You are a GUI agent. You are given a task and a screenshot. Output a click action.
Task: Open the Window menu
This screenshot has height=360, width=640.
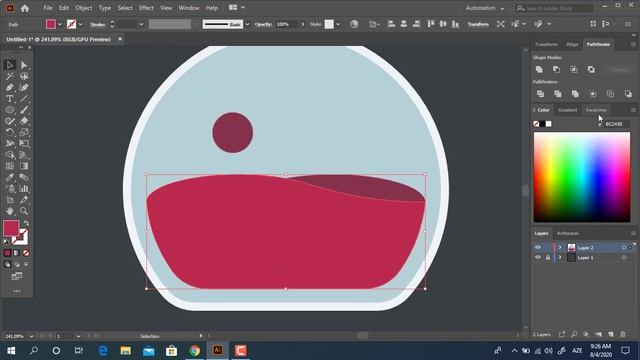click(x=189, y=8)
